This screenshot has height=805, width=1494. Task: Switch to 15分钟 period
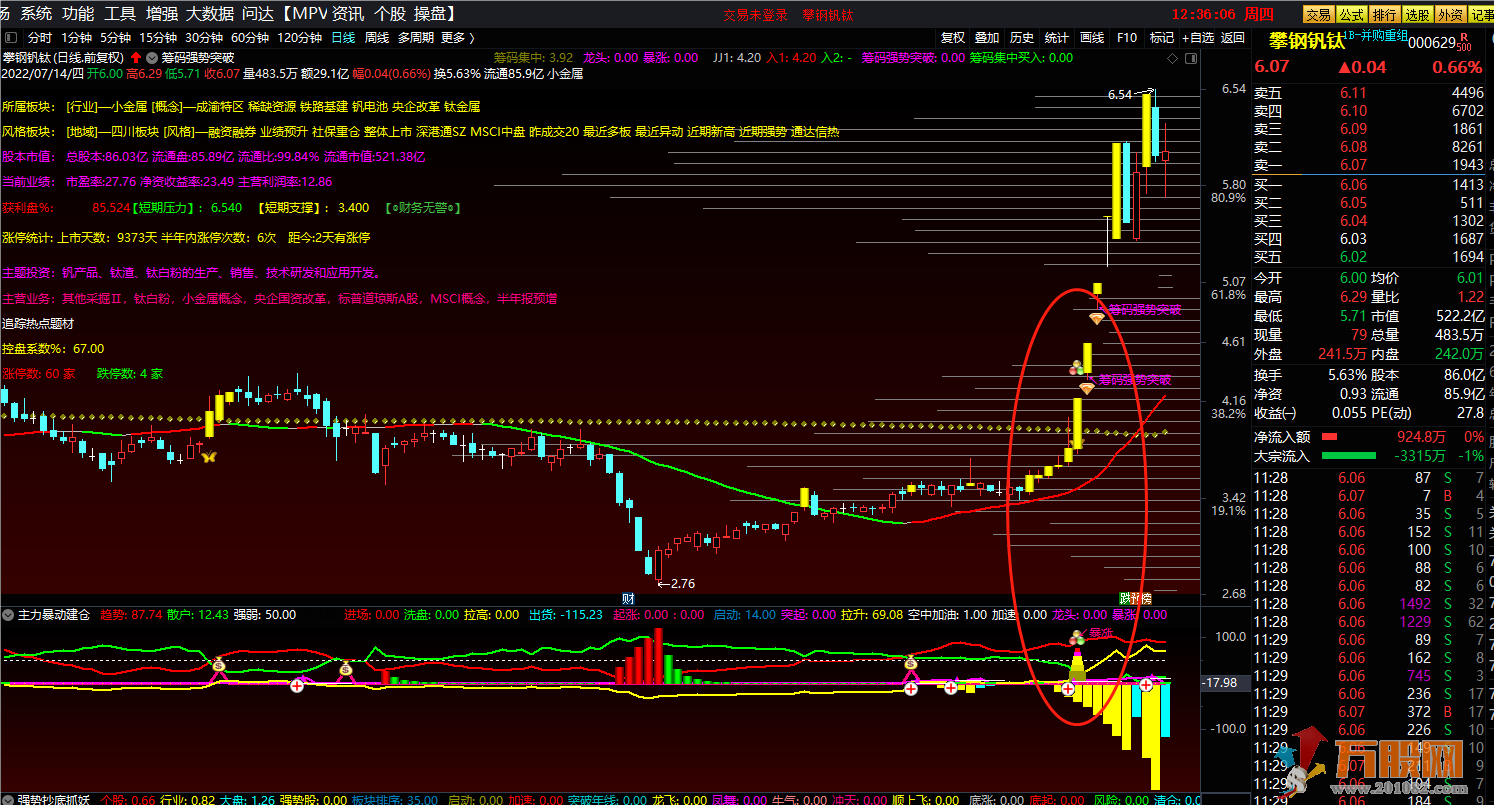tap(158, 37)
